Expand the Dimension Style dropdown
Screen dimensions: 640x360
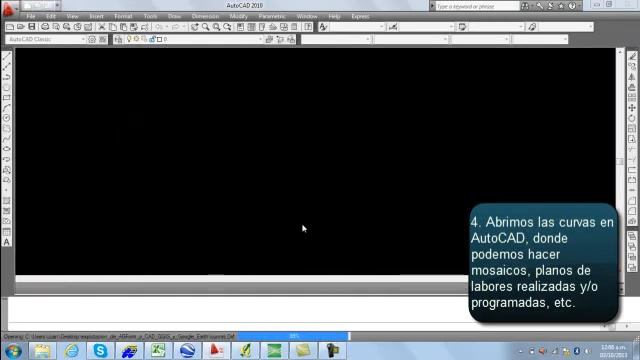(451, 27)
